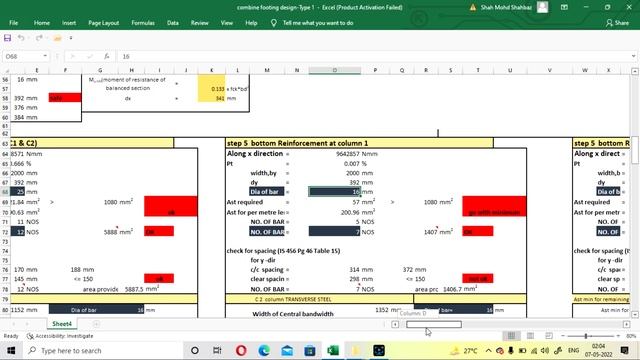
Task: Add a new sheet with the plus button
Action: (96, 324)
